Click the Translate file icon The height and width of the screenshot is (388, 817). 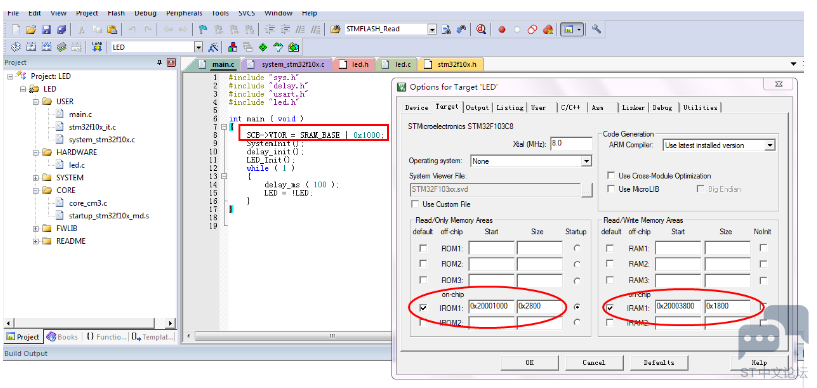(16, 47)
